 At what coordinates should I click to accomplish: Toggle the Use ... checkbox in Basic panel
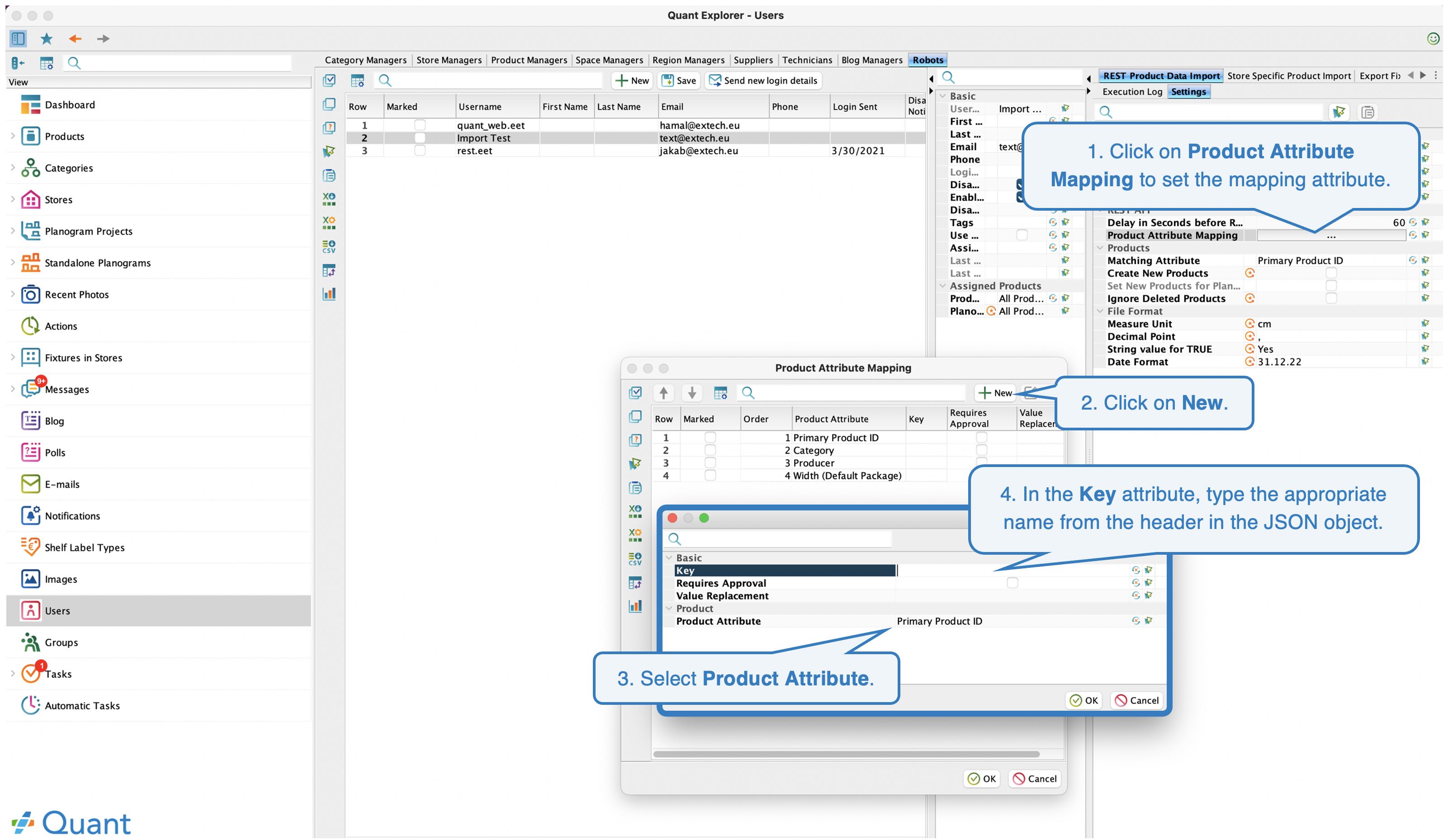coord(1022,235)
